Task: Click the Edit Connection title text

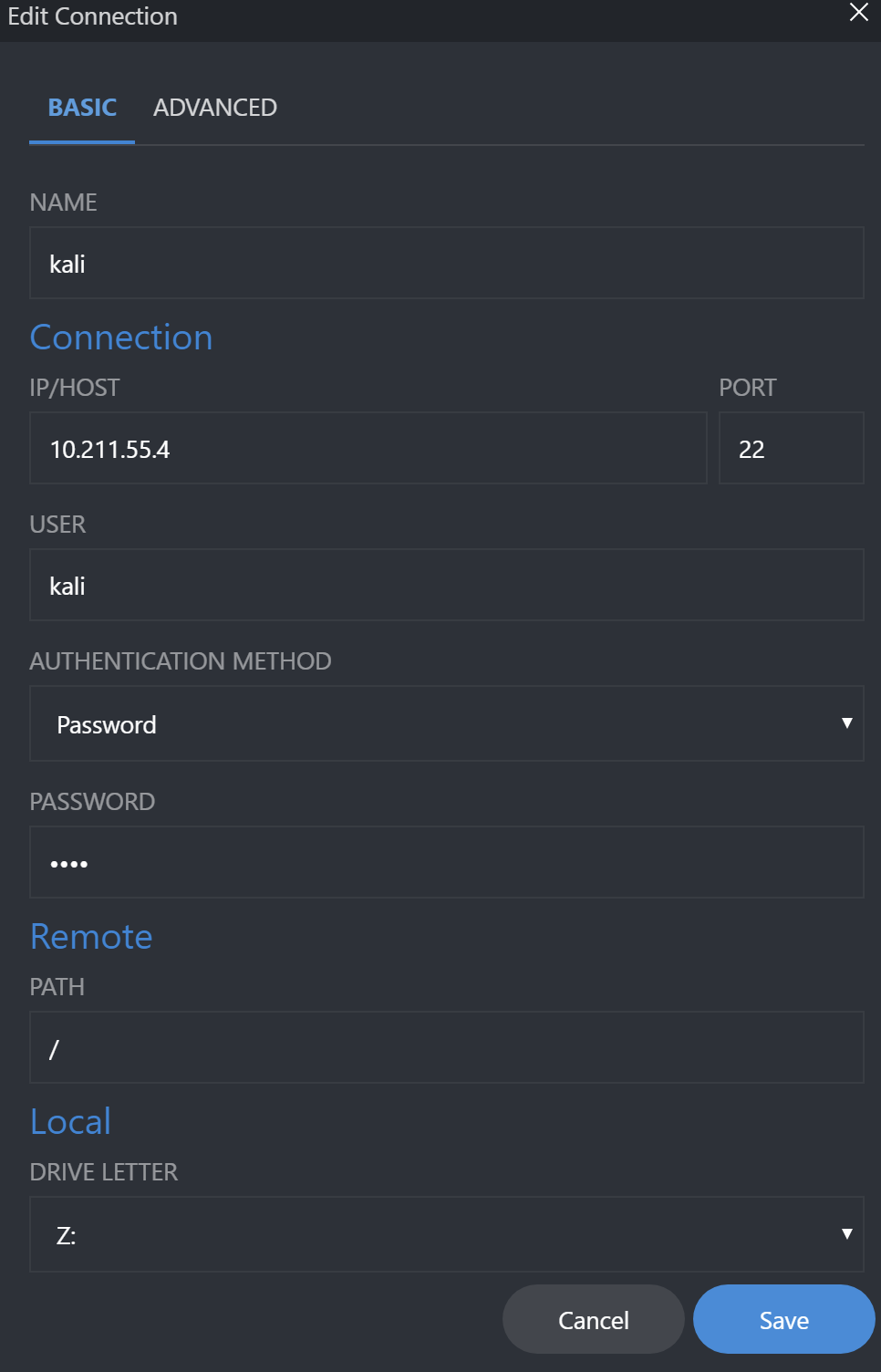Action: [92, 16]
